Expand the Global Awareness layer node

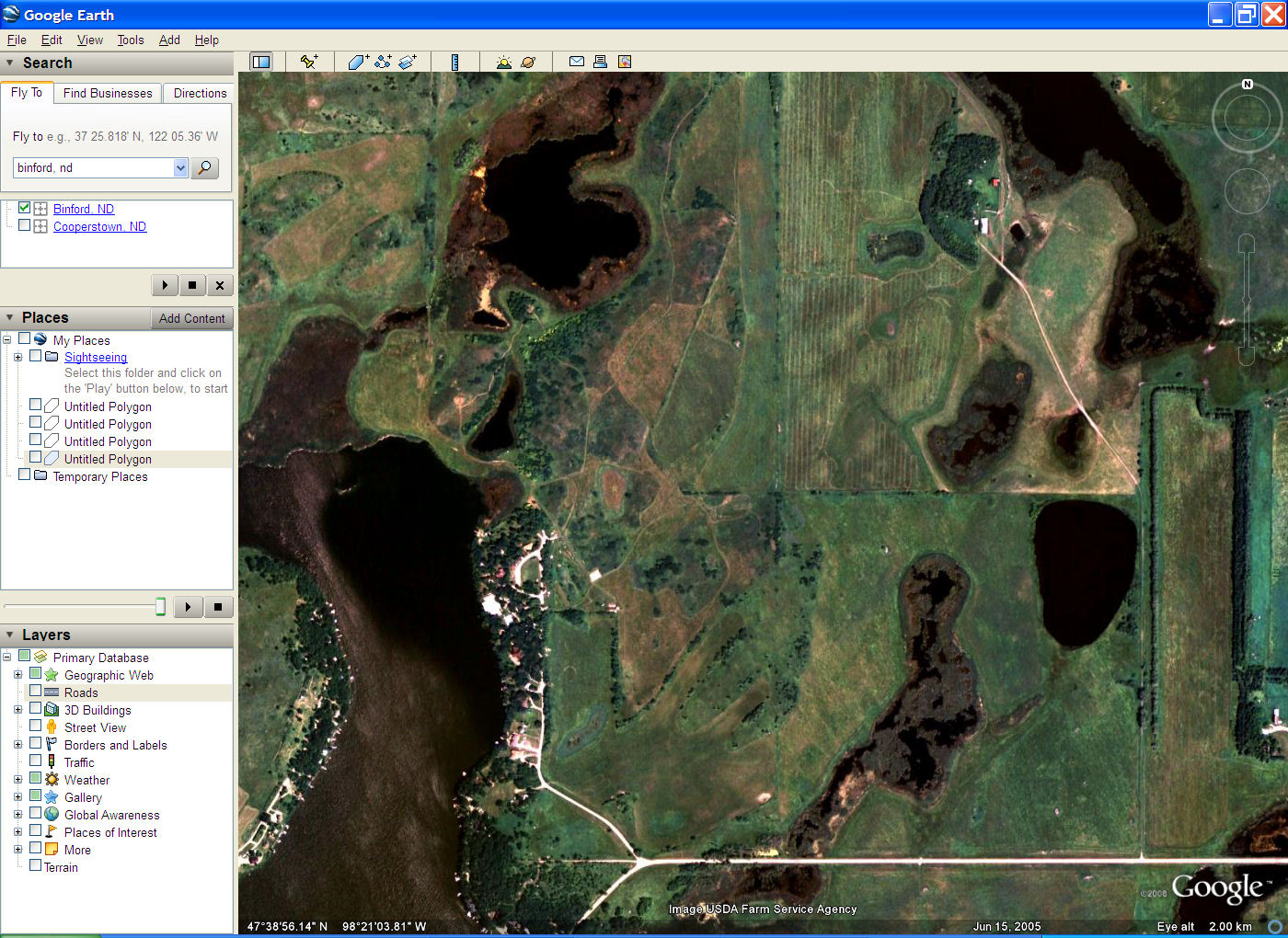(17, 814)
